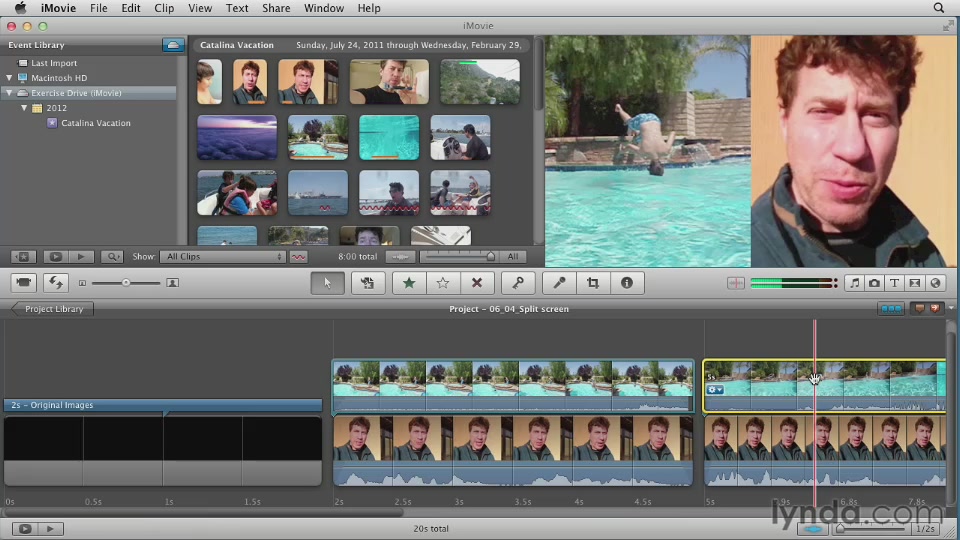The width and height of the screenshot is (960, 540).
Task: Toggle the orange chapter marker button
Action: pos(934,309)
